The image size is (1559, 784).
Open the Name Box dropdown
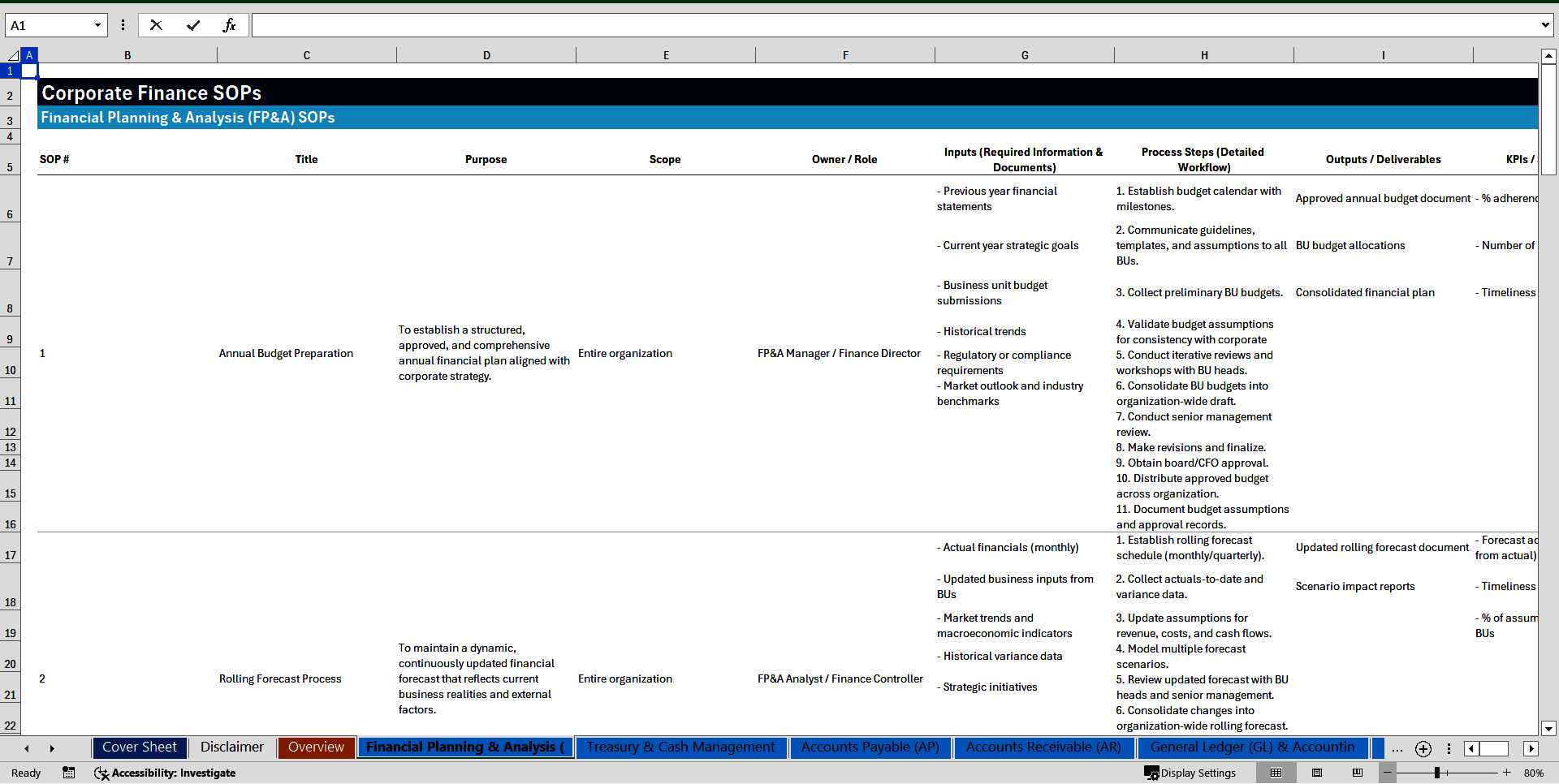[x=97, y=25]
